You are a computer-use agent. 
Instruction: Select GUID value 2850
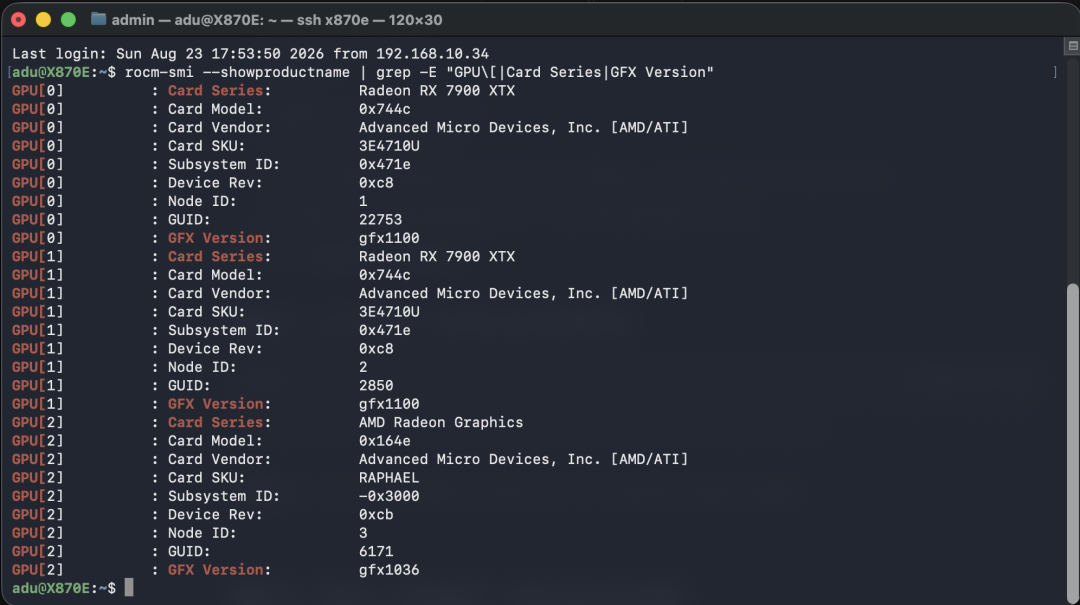click(376, 386)
